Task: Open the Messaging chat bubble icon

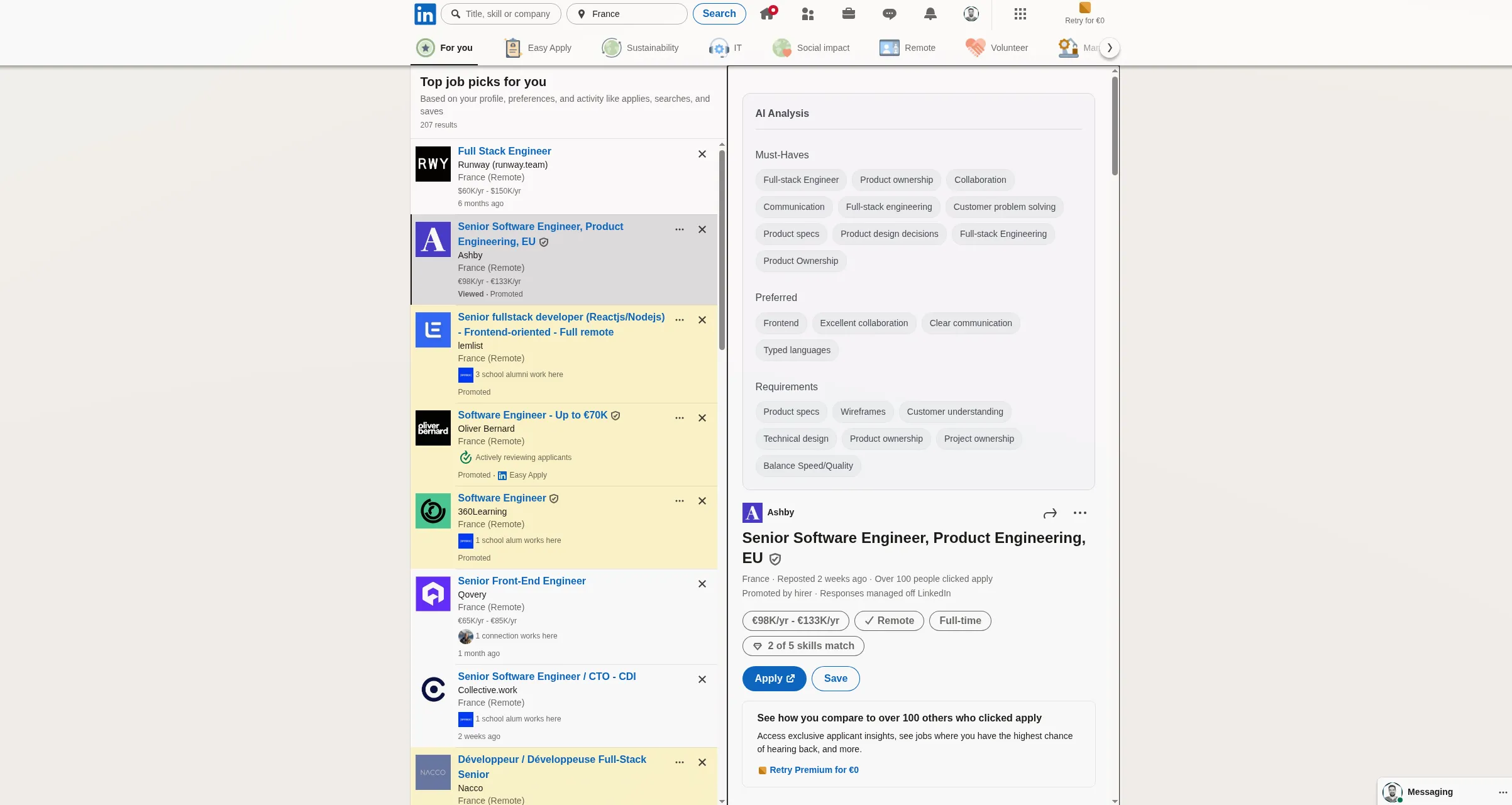Action: (889, 13)
